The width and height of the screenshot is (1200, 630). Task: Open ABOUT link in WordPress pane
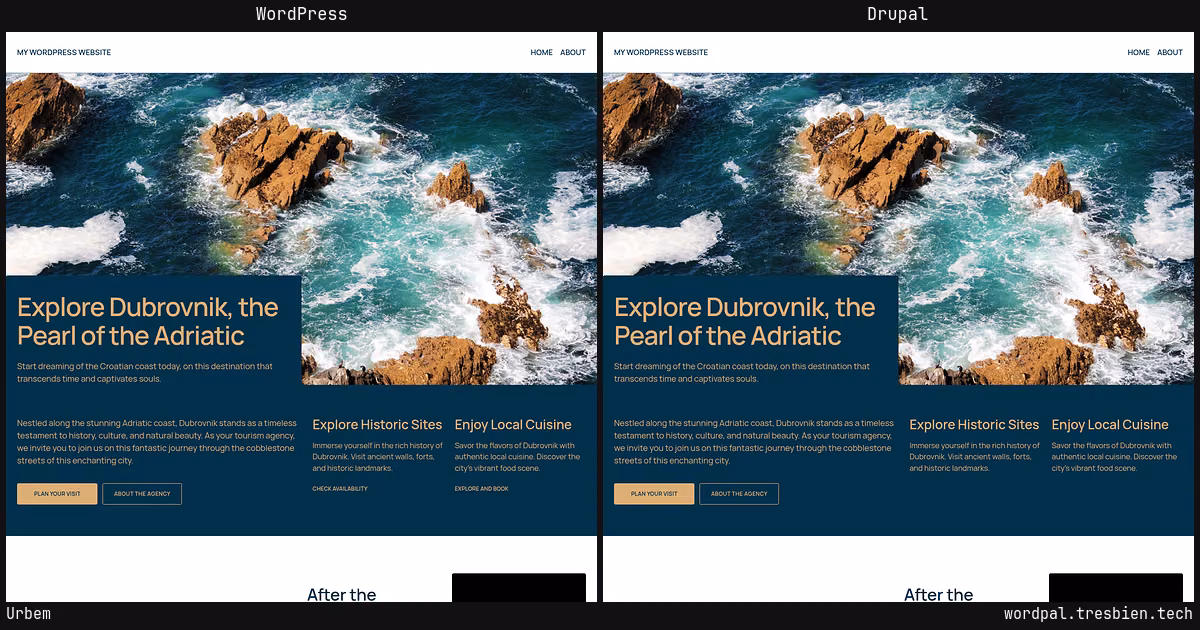tap(573, 52)
